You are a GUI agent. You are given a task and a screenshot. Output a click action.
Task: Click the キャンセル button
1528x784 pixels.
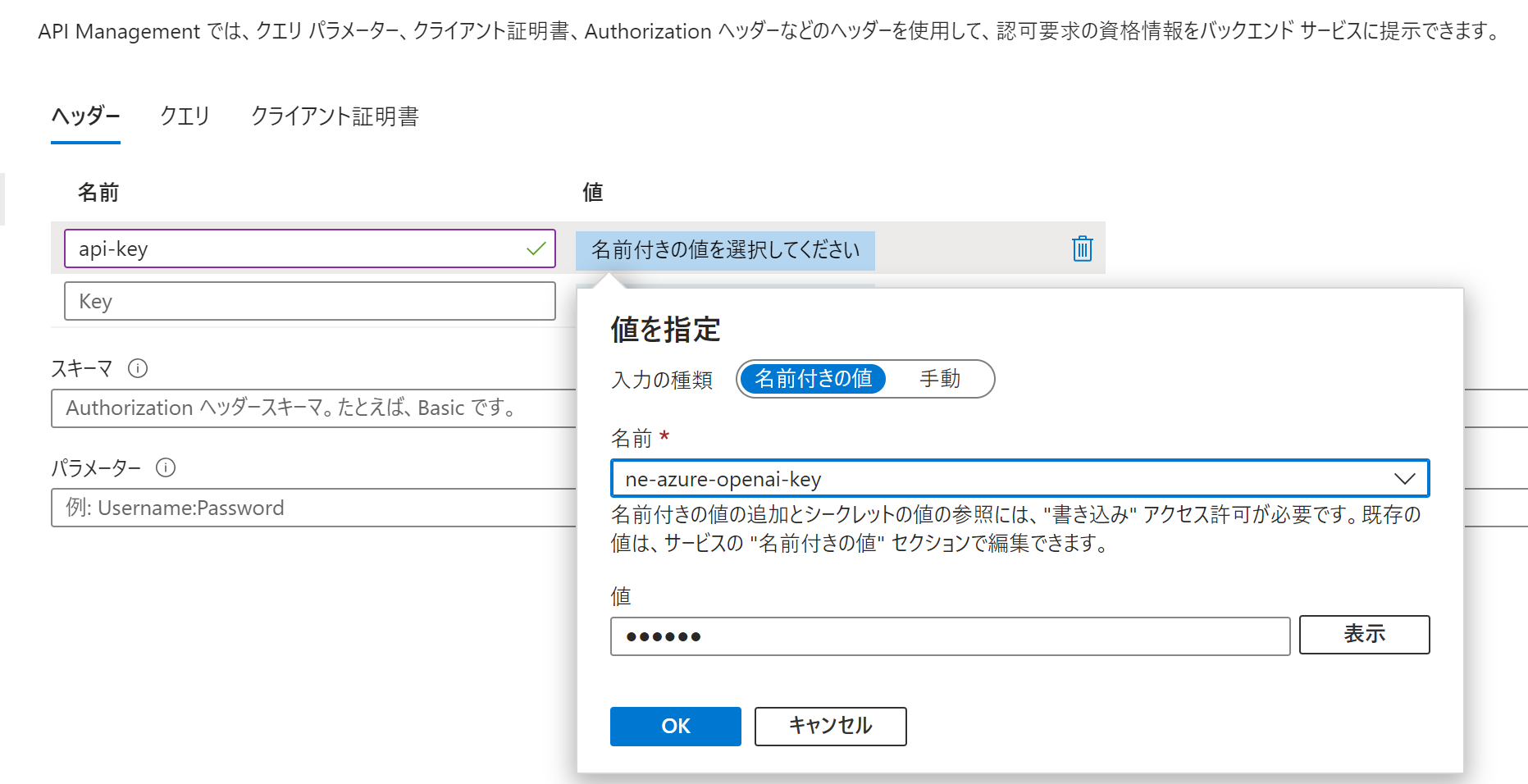coord(830,727)
